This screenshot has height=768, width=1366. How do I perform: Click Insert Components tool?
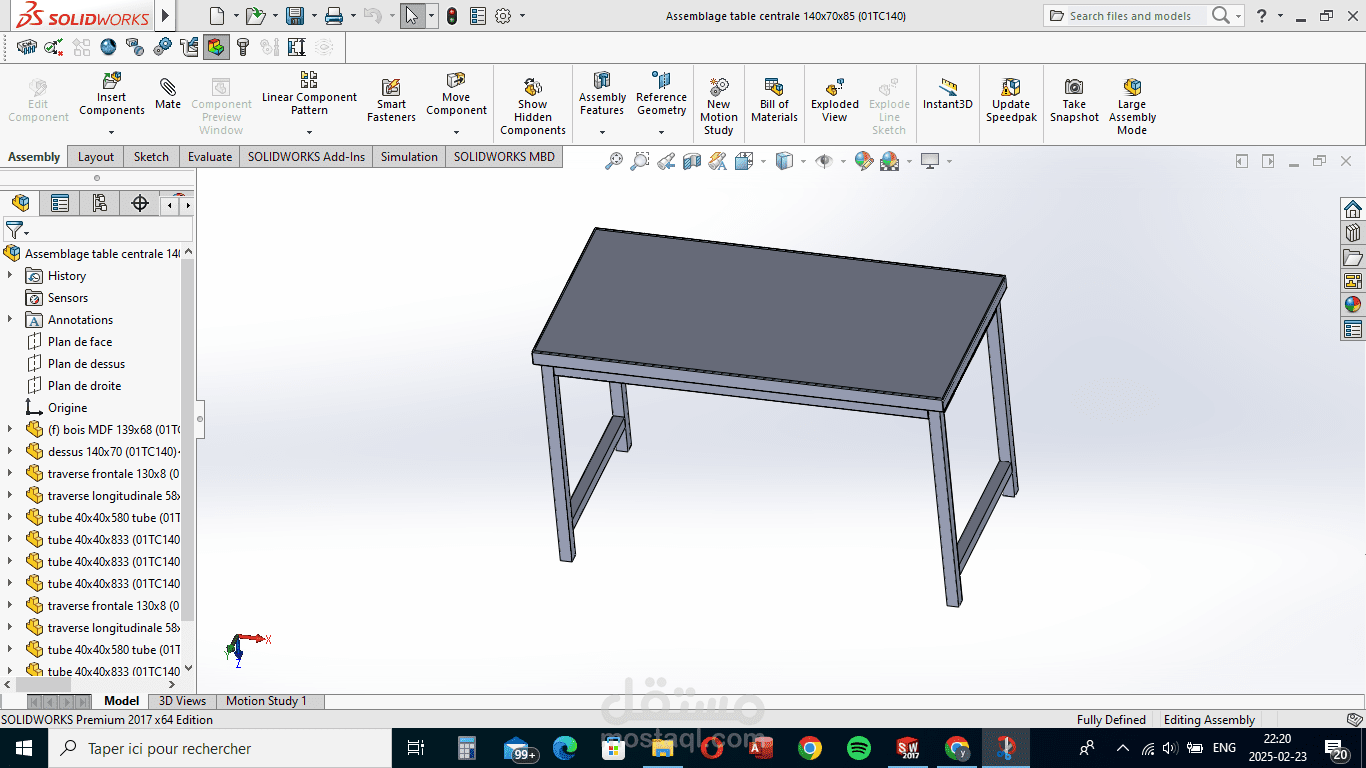coord(112,94)
